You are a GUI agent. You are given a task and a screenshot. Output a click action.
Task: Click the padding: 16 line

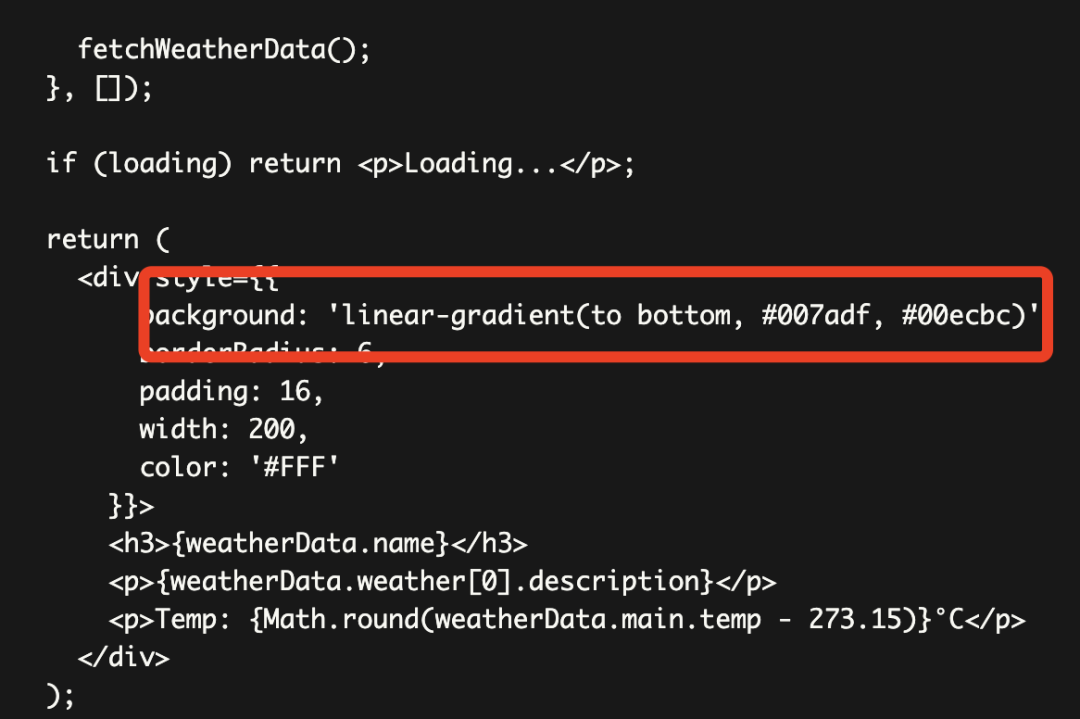(x=231, y=391)
